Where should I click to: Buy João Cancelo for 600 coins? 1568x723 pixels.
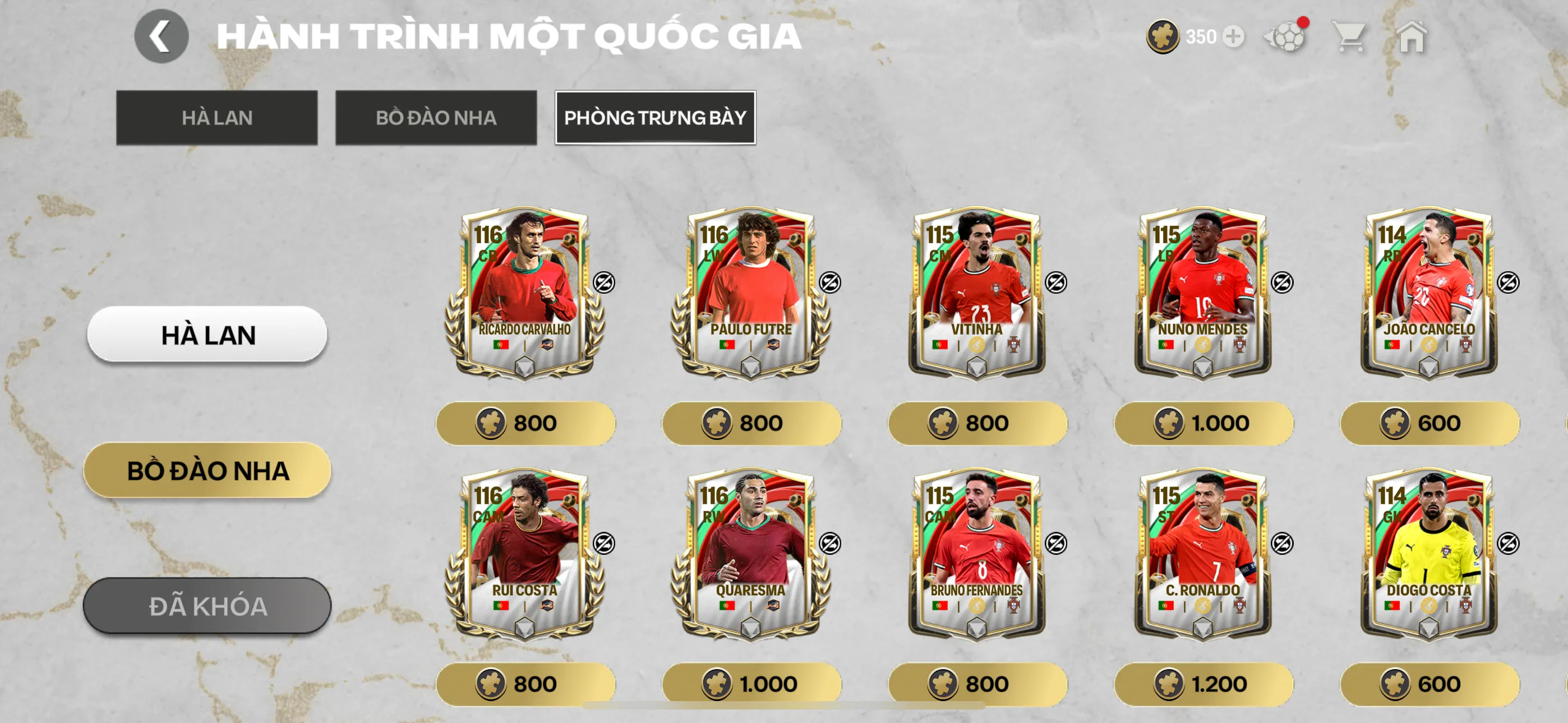click(1429, 423)
